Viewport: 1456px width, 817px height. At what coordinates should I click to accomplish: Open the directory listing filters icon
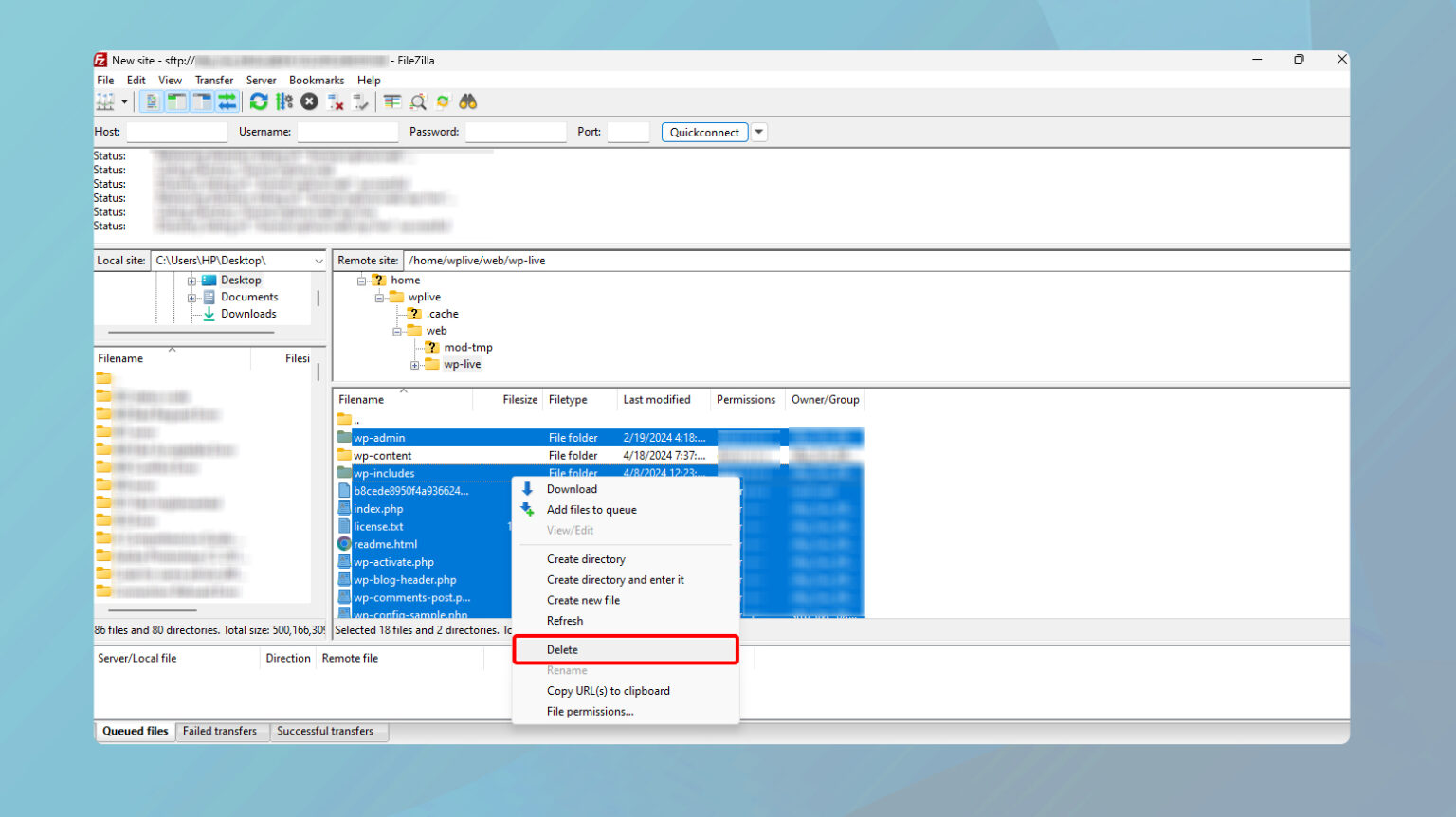pyautogui.click(x=391, y=102)
